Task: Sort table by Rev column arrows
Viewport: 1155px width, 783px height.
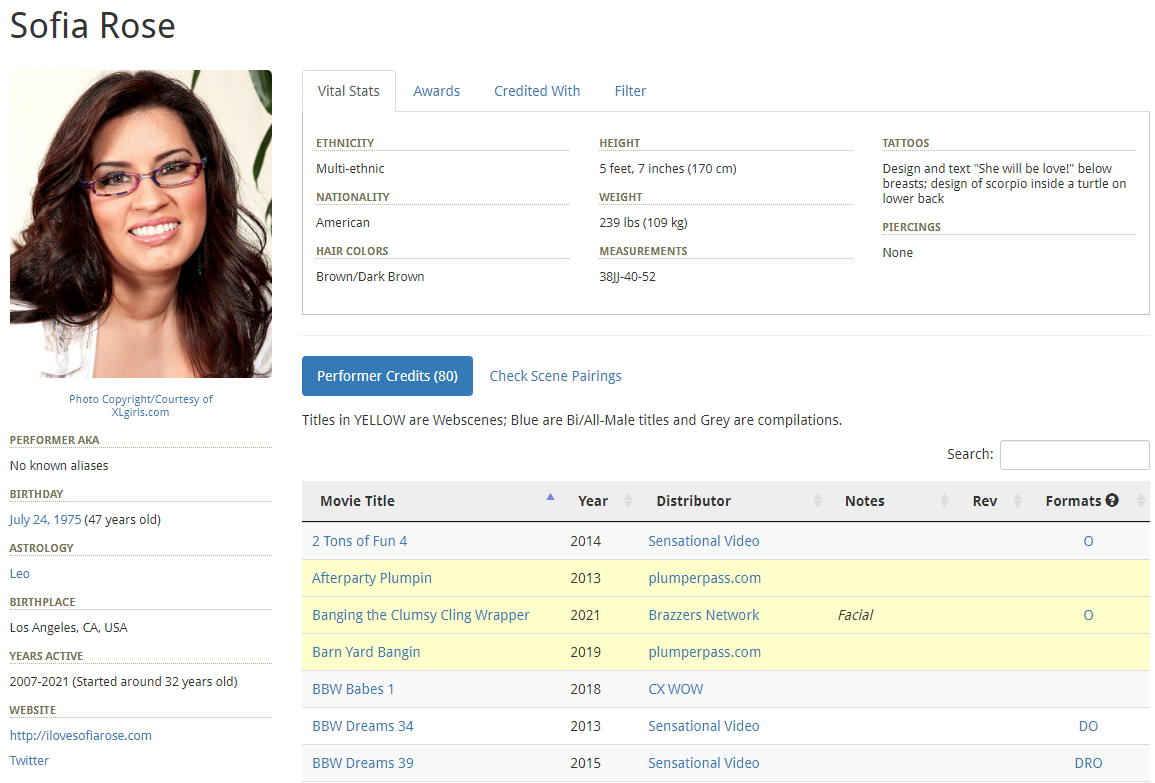Action: click(1017, 501)
